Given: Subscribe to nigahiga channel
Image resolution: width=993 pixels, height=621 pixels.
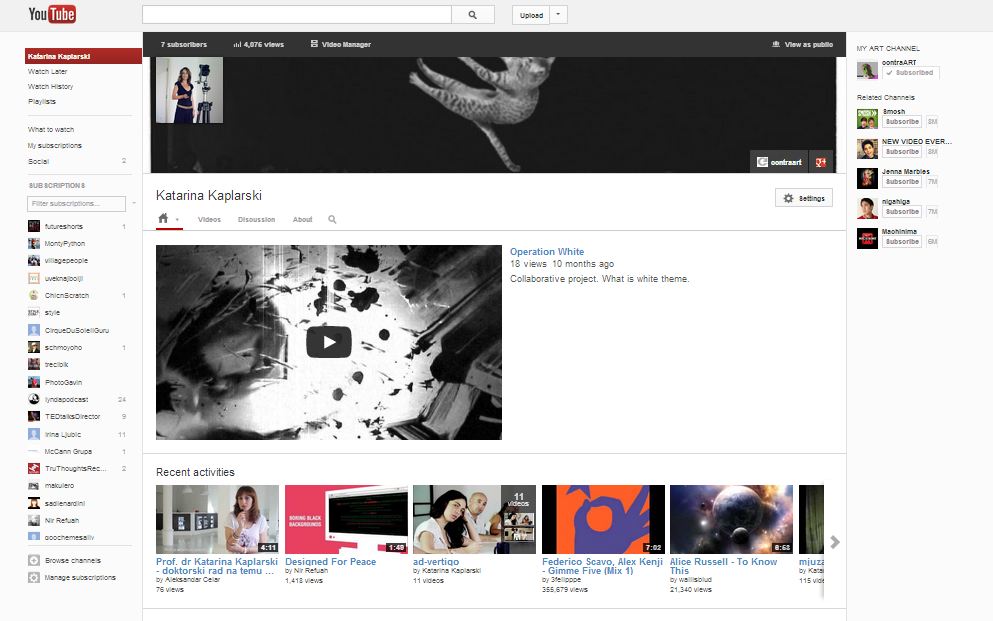Looking at the screenshot, I should (902, 211).
